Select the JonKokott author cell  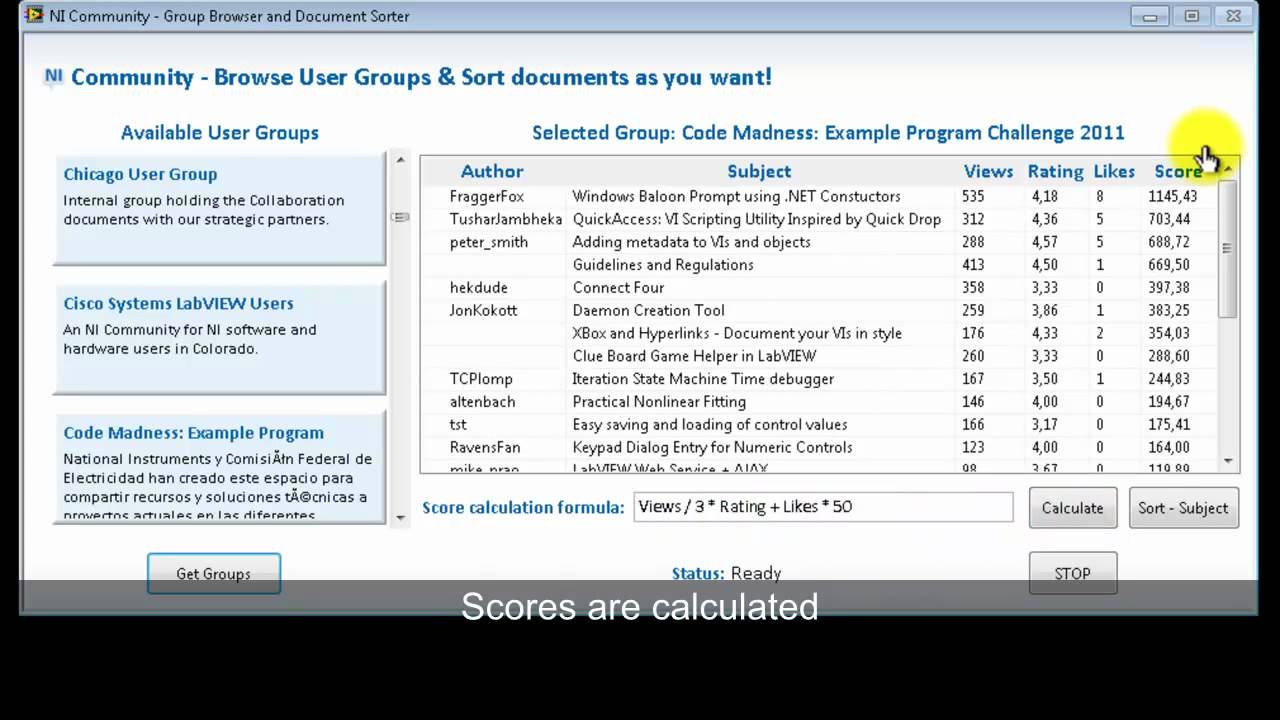(483, 310)
